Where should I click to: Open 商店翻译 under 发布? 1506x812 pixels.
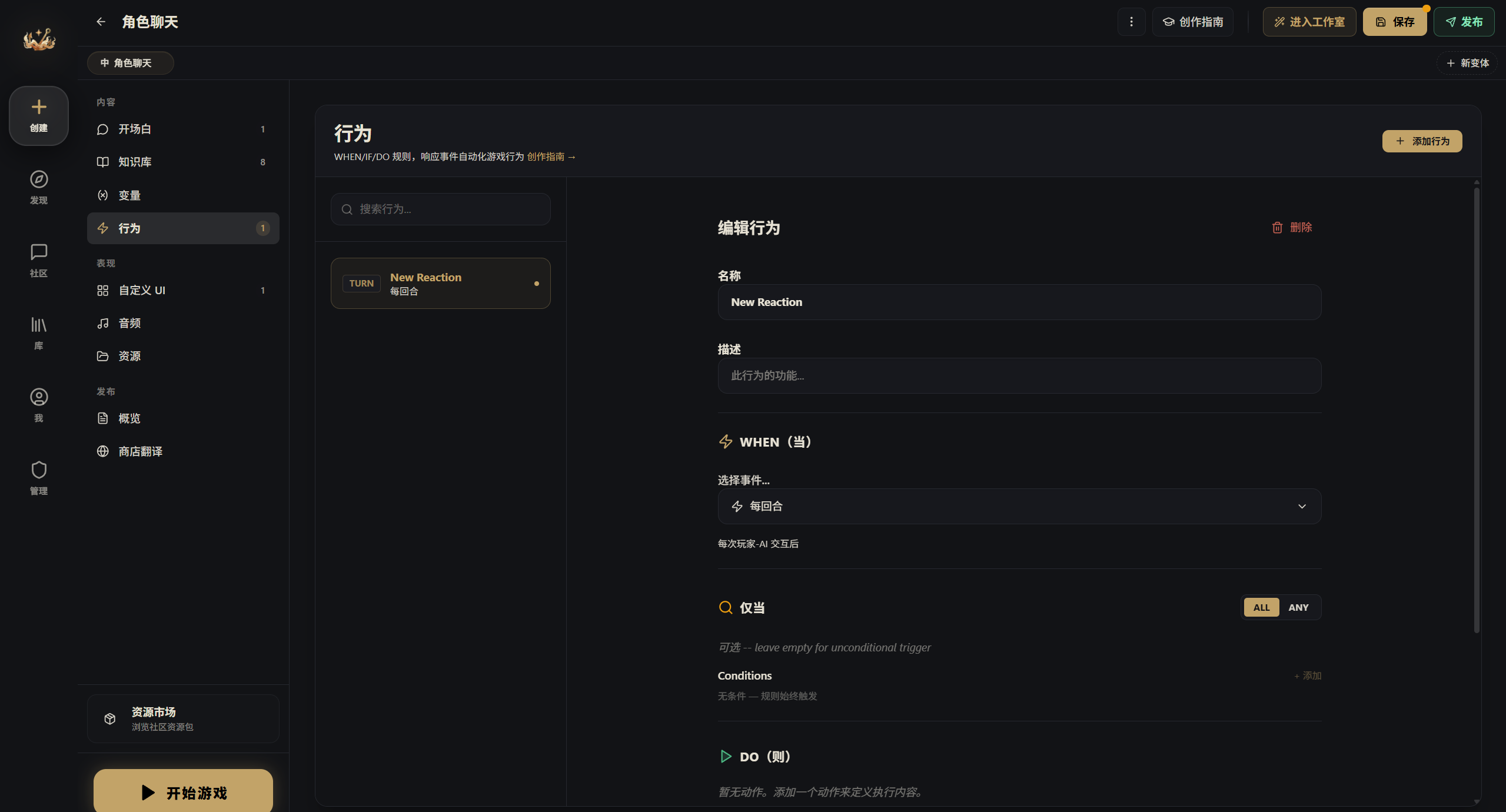(x=183, y=451)
